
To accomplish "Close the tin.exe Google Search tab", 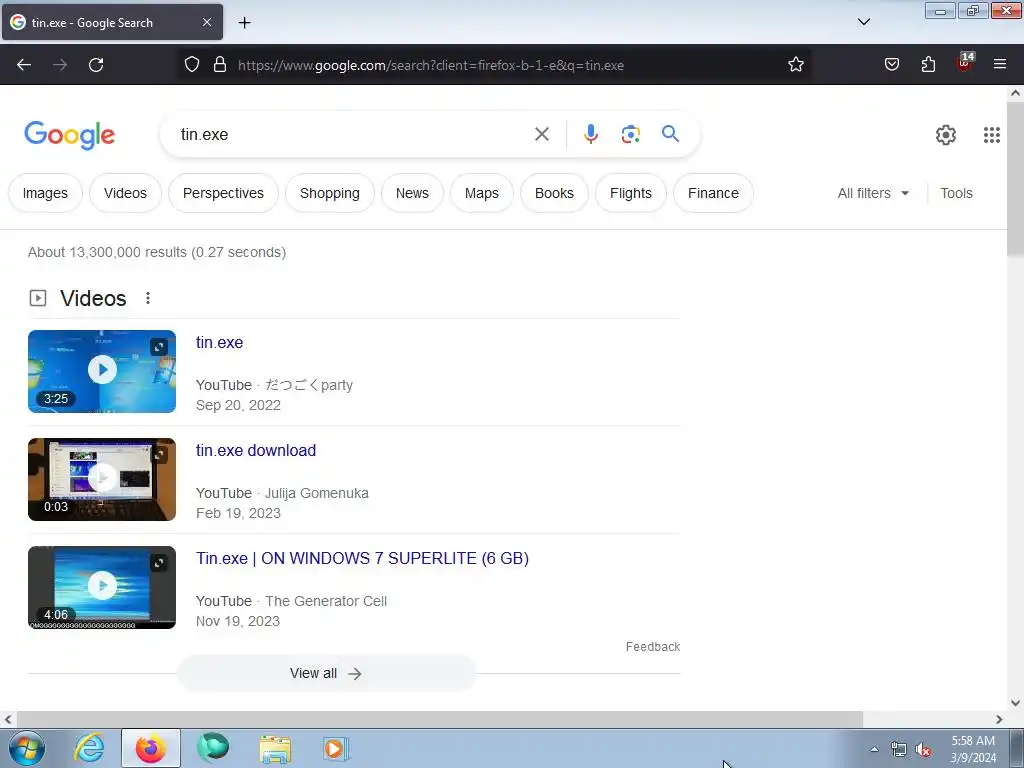I will pyautogui.click(x=206, y=22).
